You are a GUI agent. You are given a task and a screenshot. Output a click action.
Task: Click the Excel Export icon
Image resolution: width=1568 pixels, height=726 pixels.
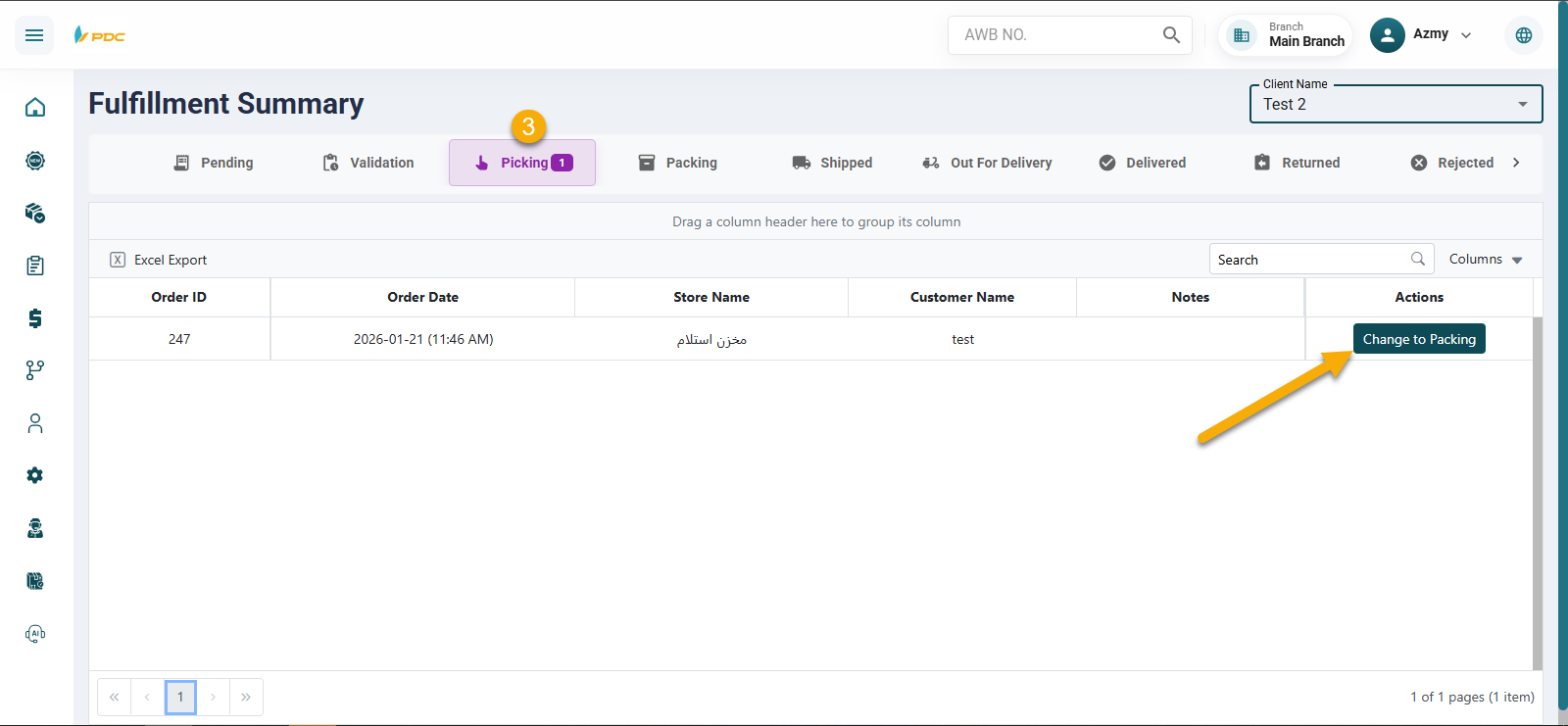coord(118,260)
